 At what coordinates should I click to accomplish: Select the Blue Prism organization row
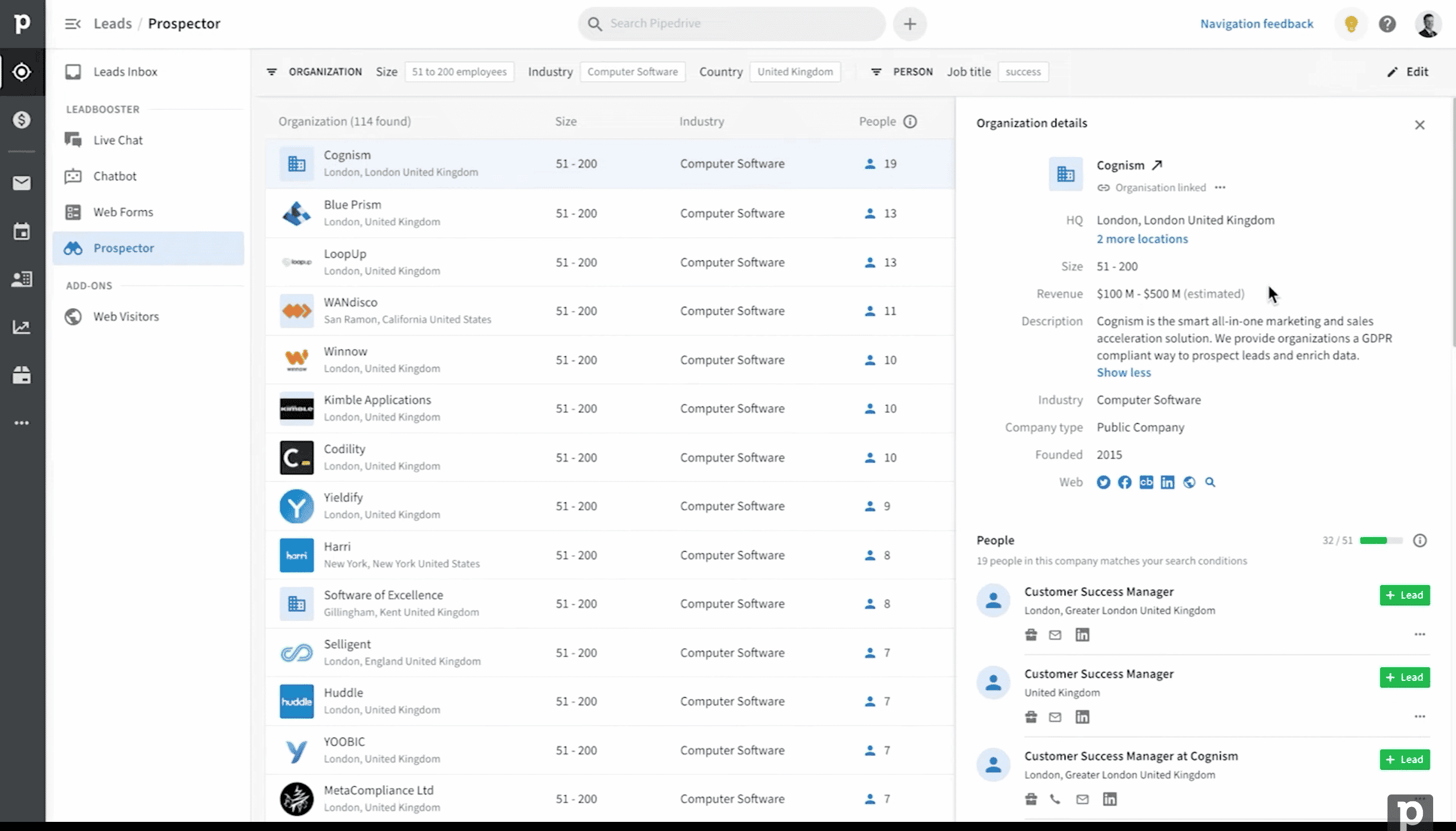(610, 213)
